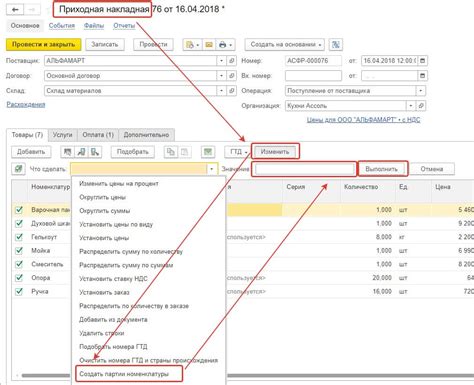Open the document movements report icon dropdown
Viewport: 474px width, 385px height.
pos(192,44)
